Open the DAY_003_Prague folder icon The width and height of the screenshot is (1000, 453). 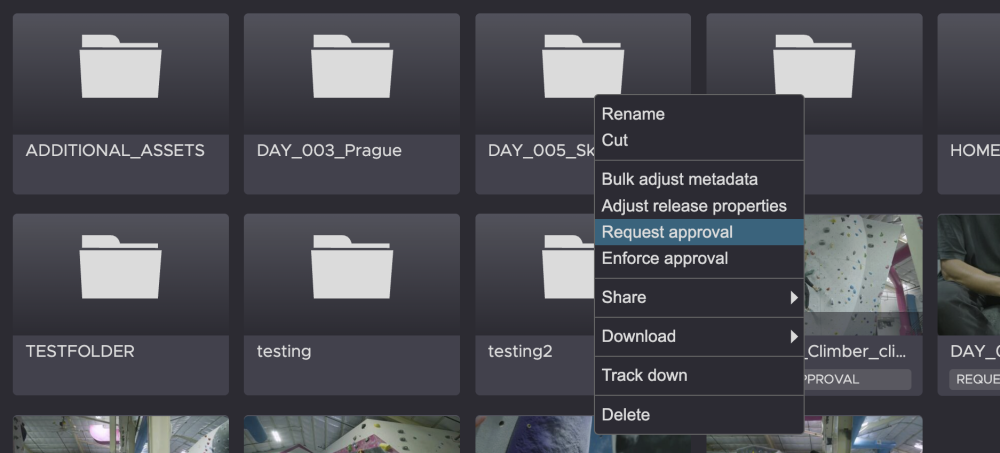pyautogui.click(x=351, y=66)
